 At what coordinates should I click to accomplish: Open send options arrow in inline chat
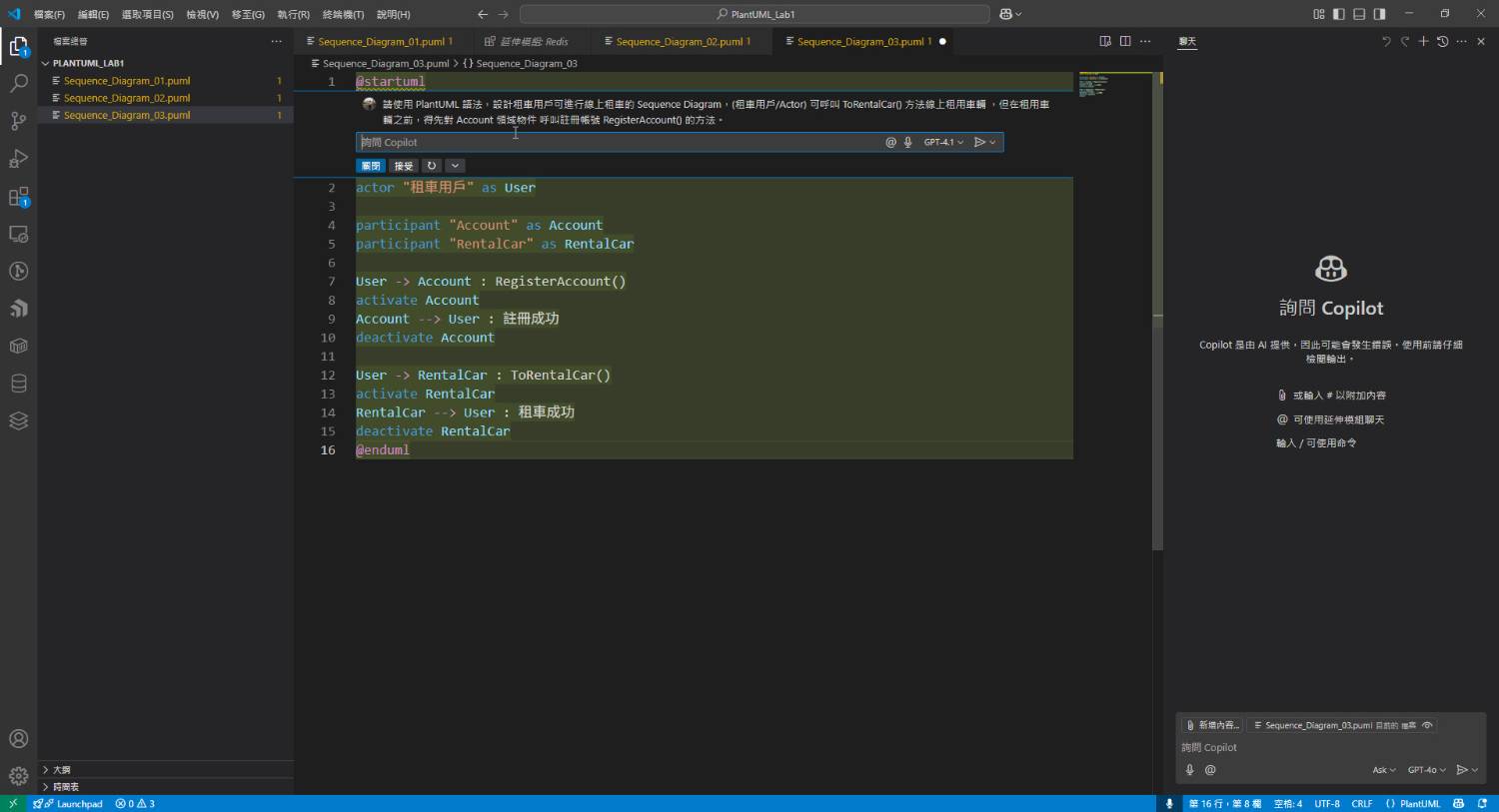click(x=992, y=142)
